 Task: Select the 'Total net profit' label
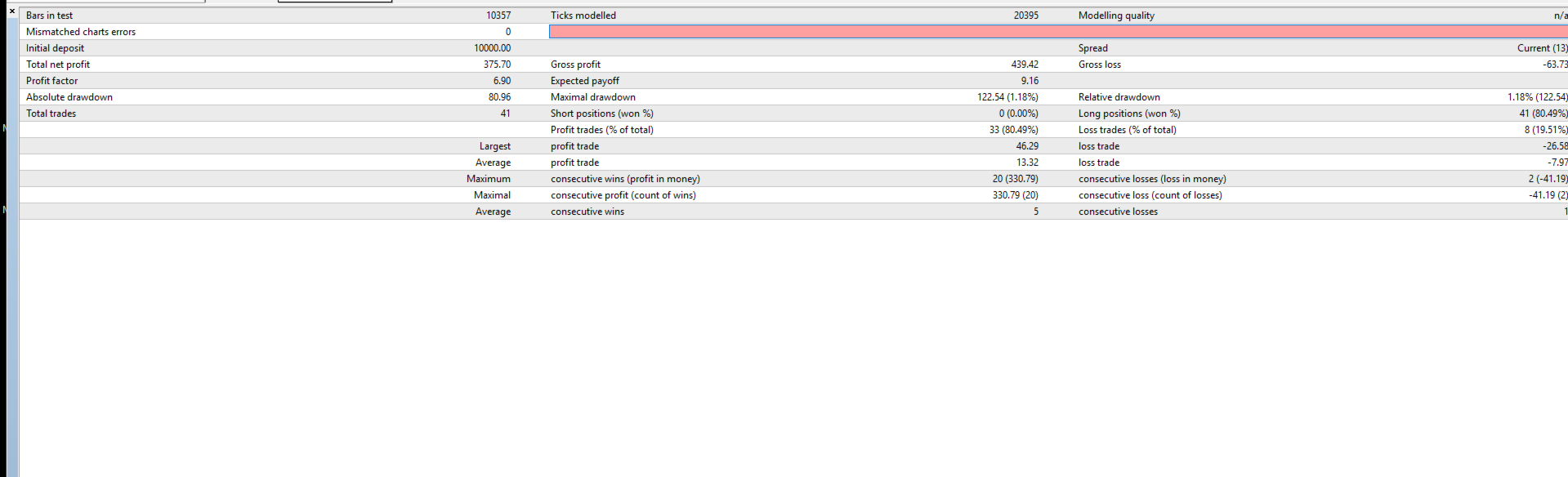click(x=58, y=65)
